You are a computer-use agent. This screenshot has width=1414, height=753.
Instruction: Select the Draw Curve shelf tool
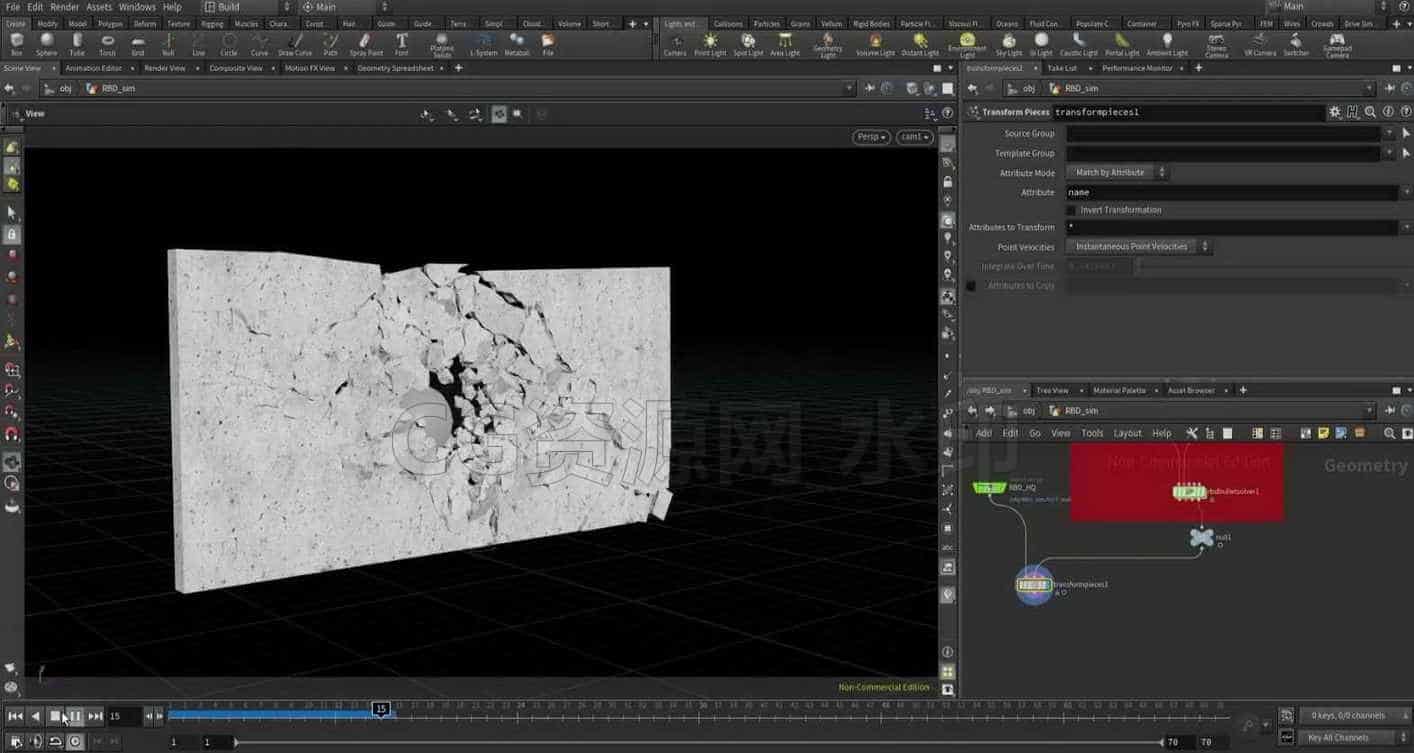(x=295, y=44)
